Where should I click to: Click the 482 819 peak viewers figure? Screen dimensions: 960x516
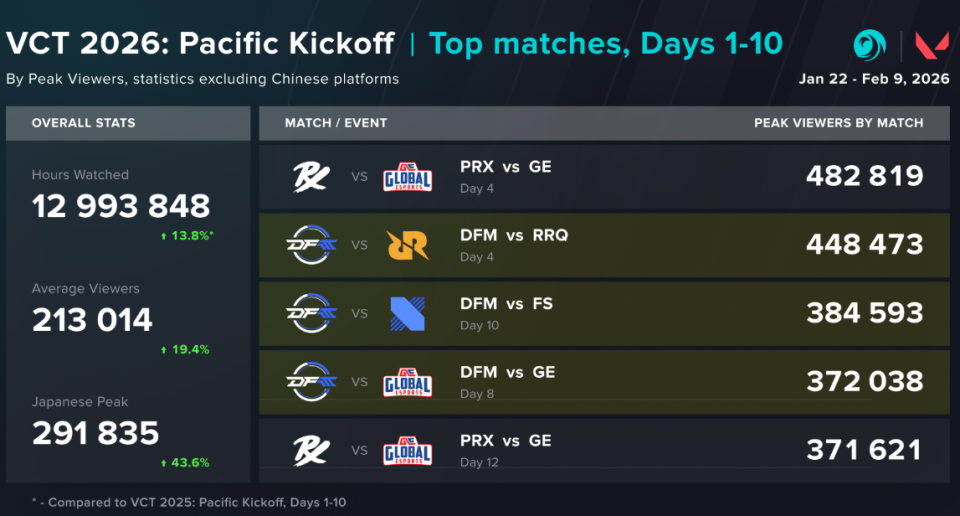pos(864,176)
